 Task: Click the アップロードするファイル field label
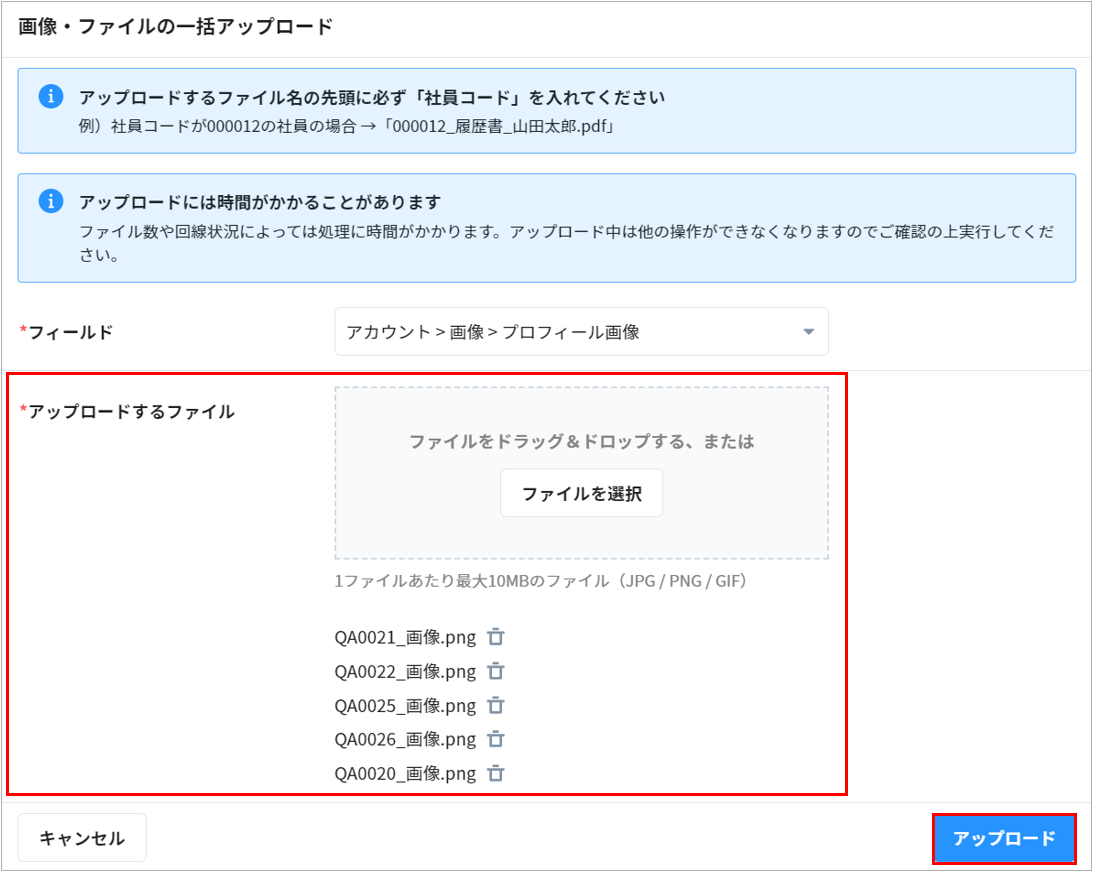[x=130, y=411]
